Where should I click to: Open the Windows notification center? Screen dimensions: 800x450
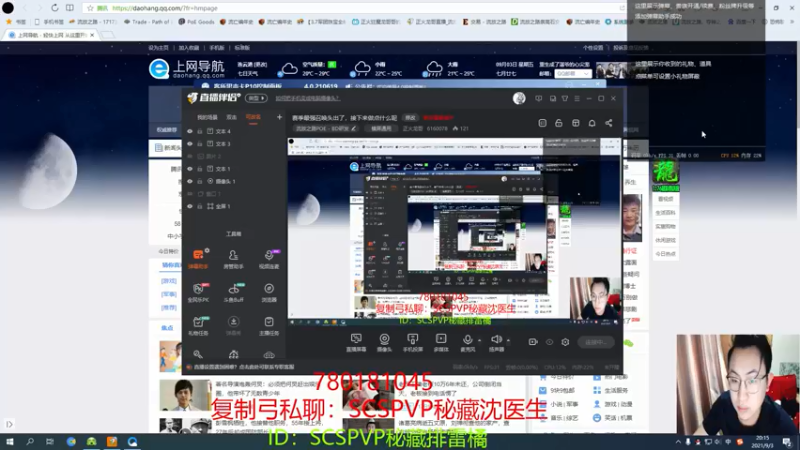pos(787,442)
